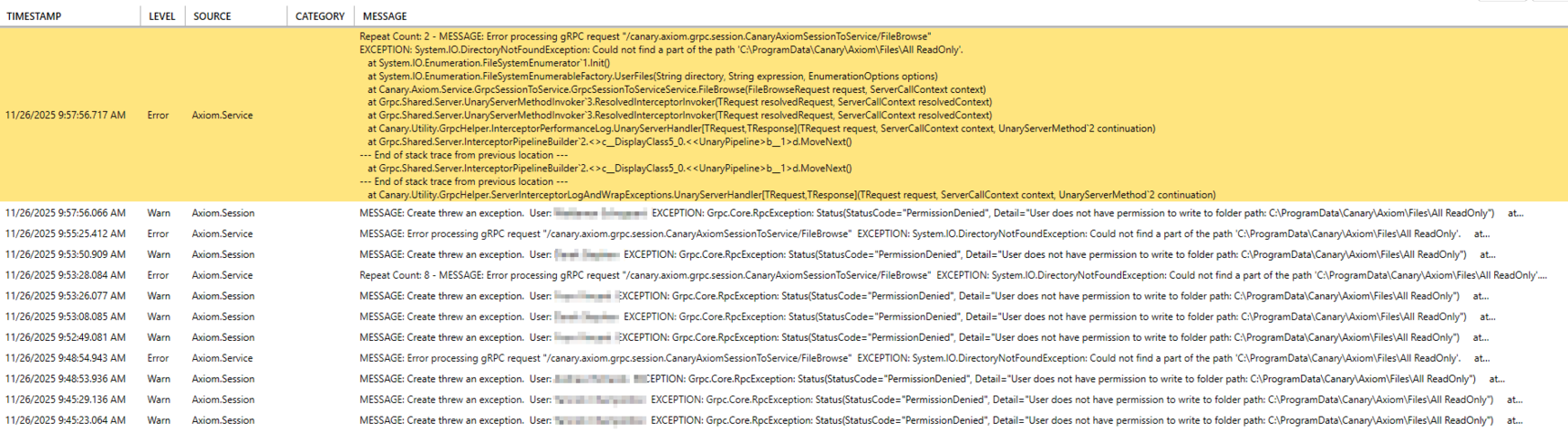The height and width of the screenshot is (432, 1568).
Task: Click 'Repeat Count: 8' message in 9:53:28.084 row
Action: [x=953, y=275]
